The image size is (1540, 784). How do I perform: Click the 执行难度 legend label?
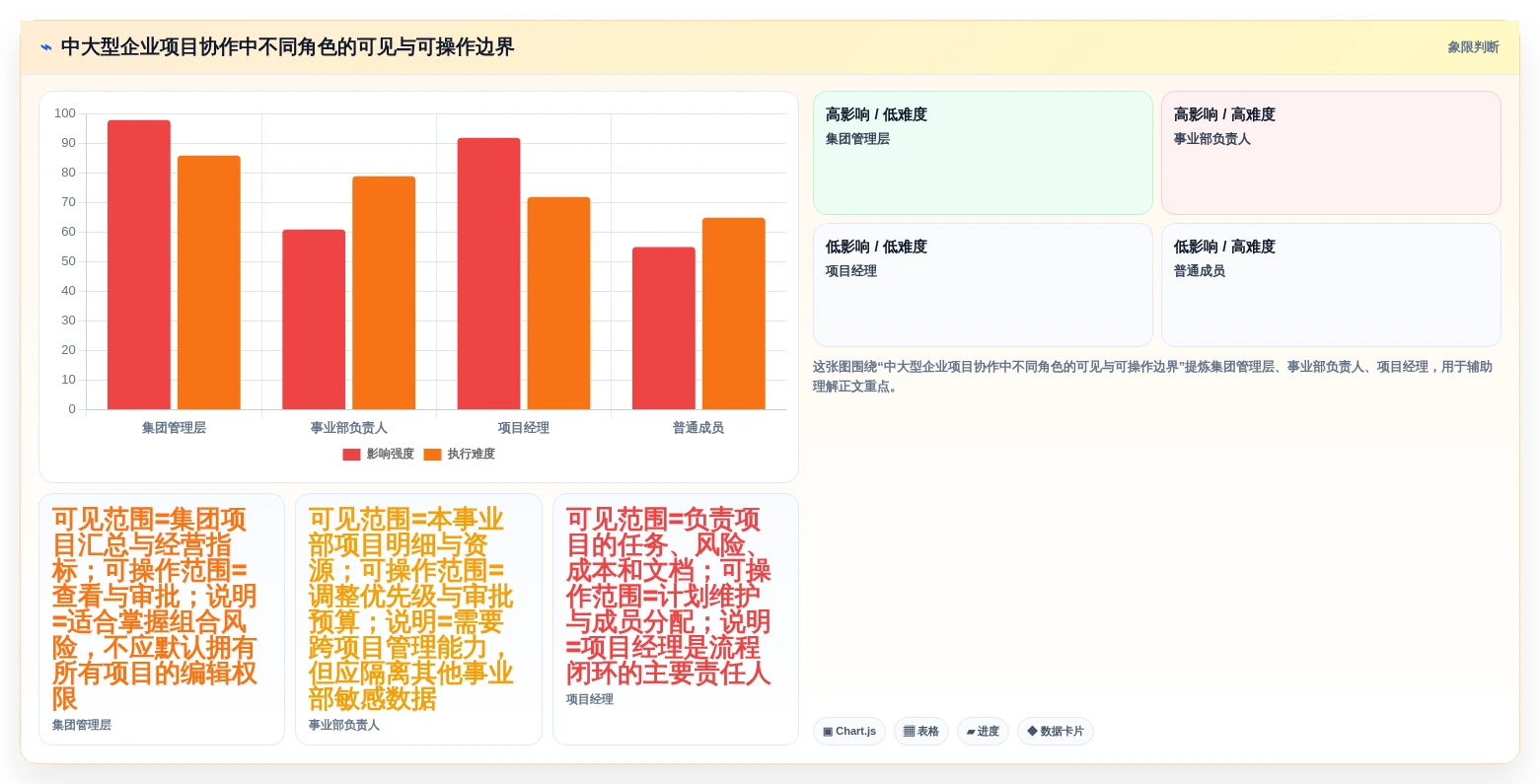pyautogui.click(x=472, y=455)
